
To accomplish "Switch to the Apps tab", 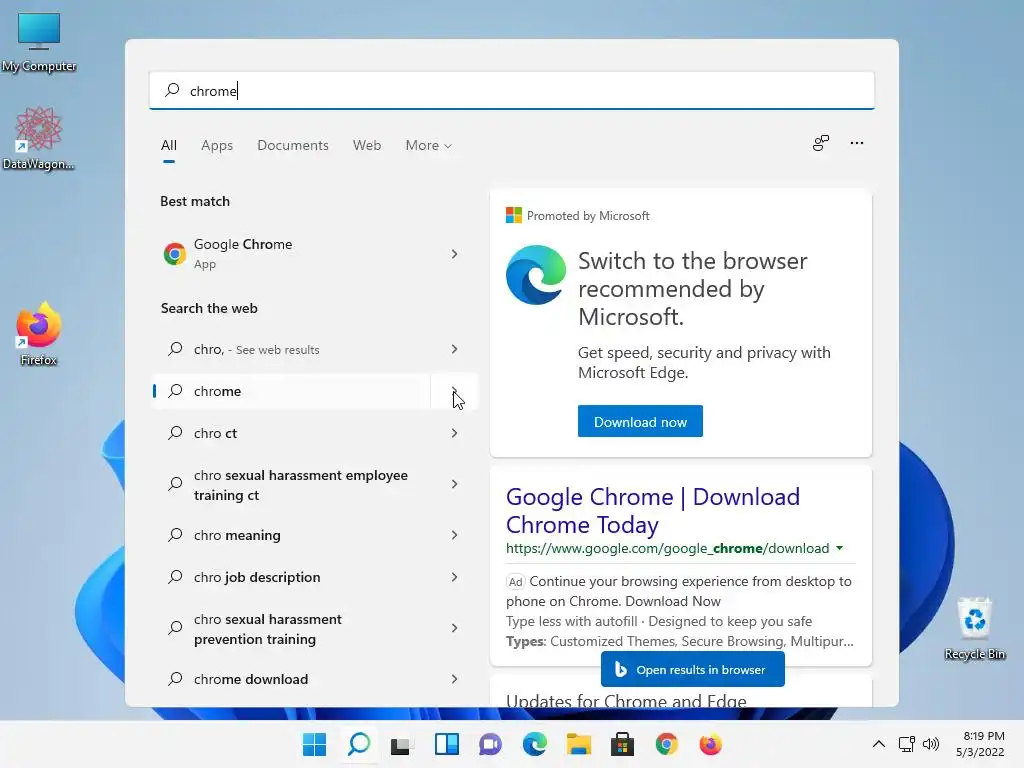I will pos(217,146).
